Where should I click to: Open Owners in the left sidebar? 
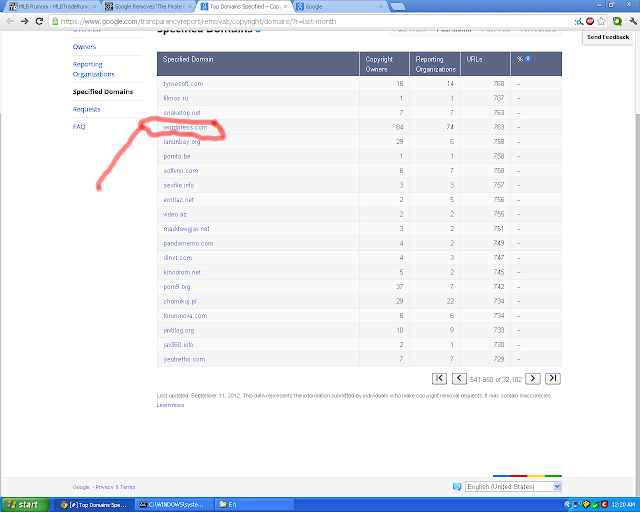(x=84, y=47)
